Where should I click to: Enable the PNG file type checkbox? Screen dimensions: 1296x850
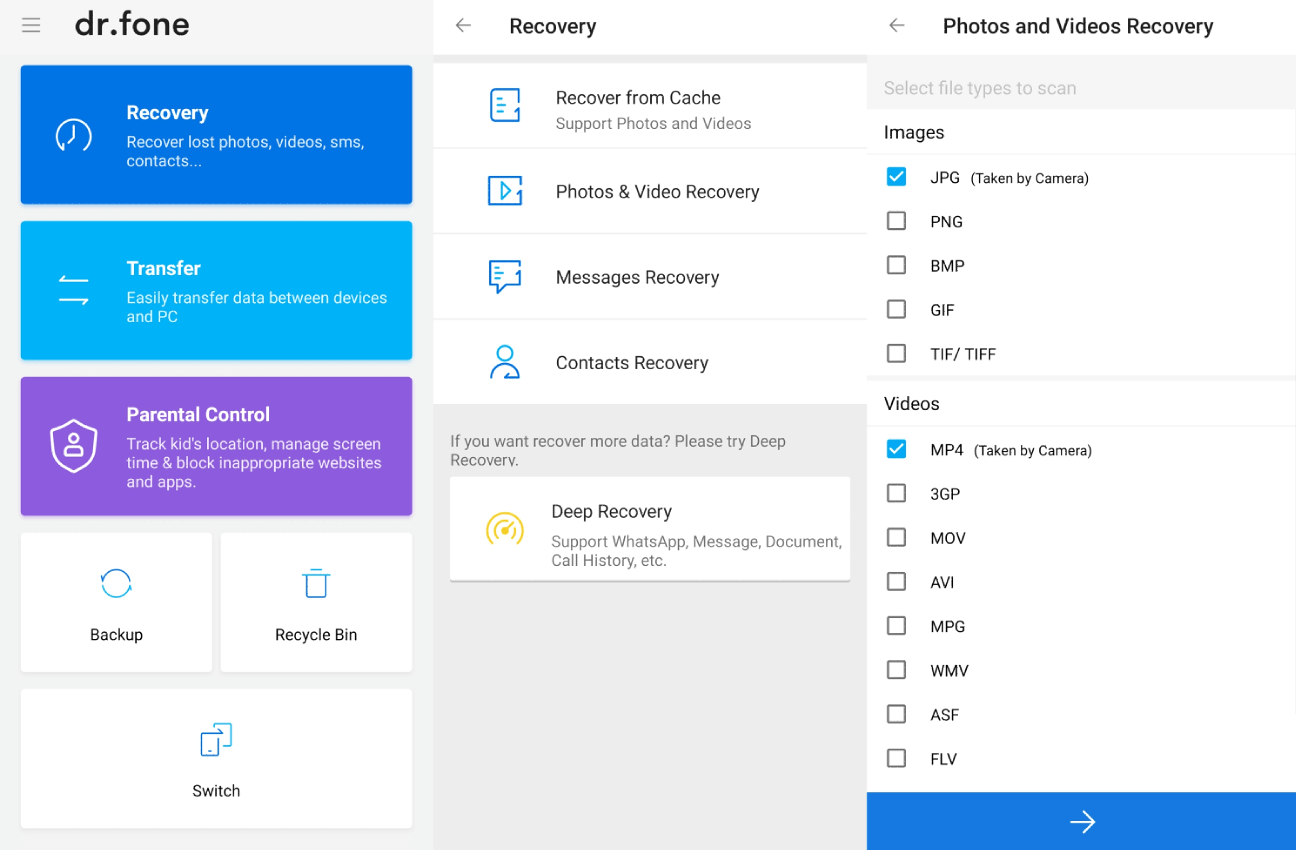tap(896, 221)
